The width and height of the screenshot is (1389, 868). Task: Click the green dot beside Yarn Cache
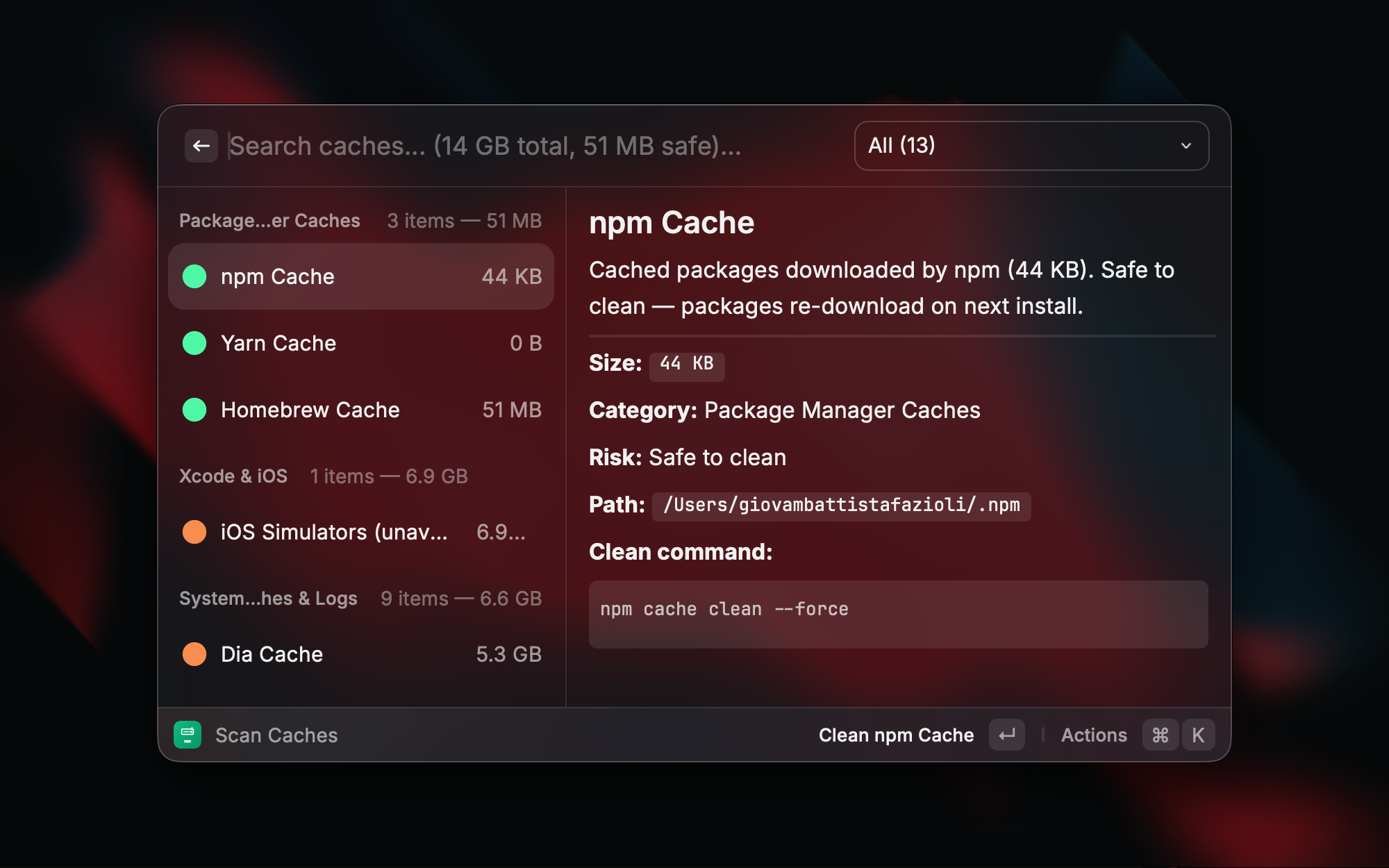point(194,343)
